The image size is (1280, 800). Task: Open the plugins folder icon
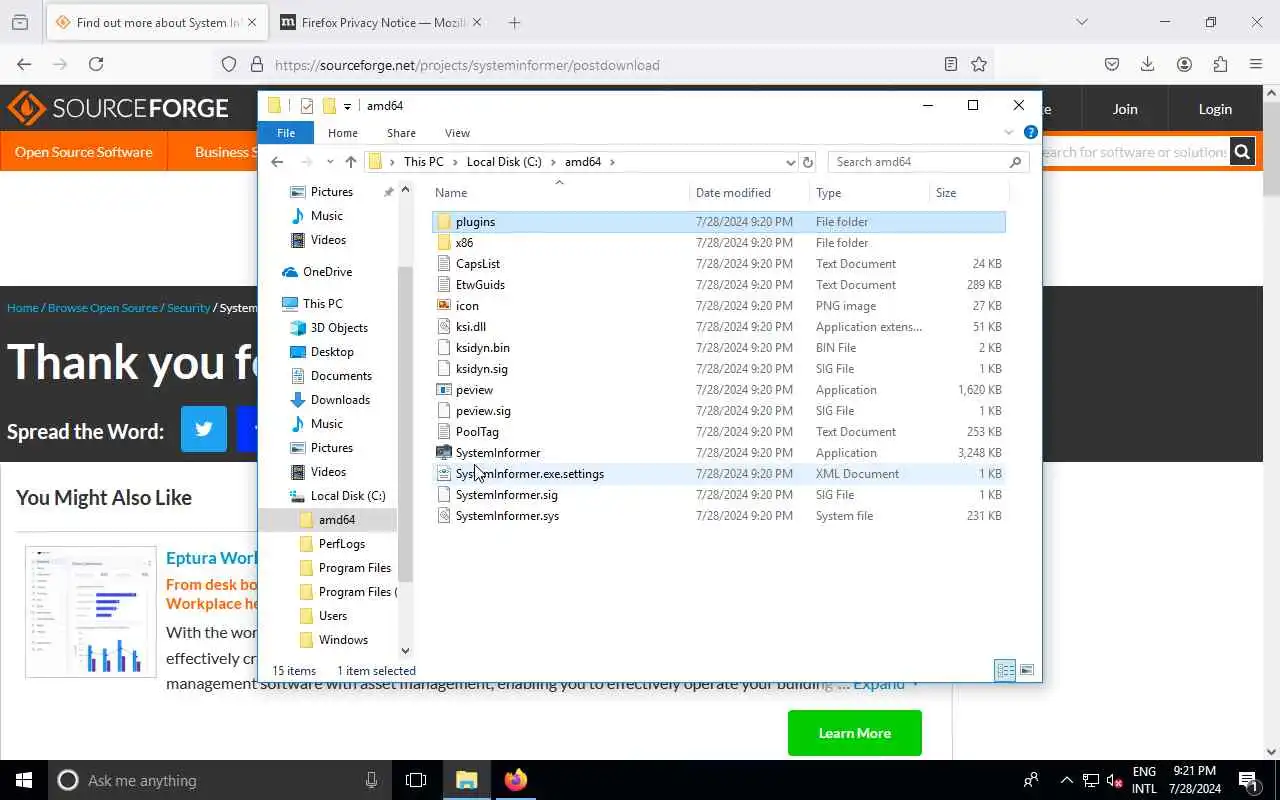(444, 222)
